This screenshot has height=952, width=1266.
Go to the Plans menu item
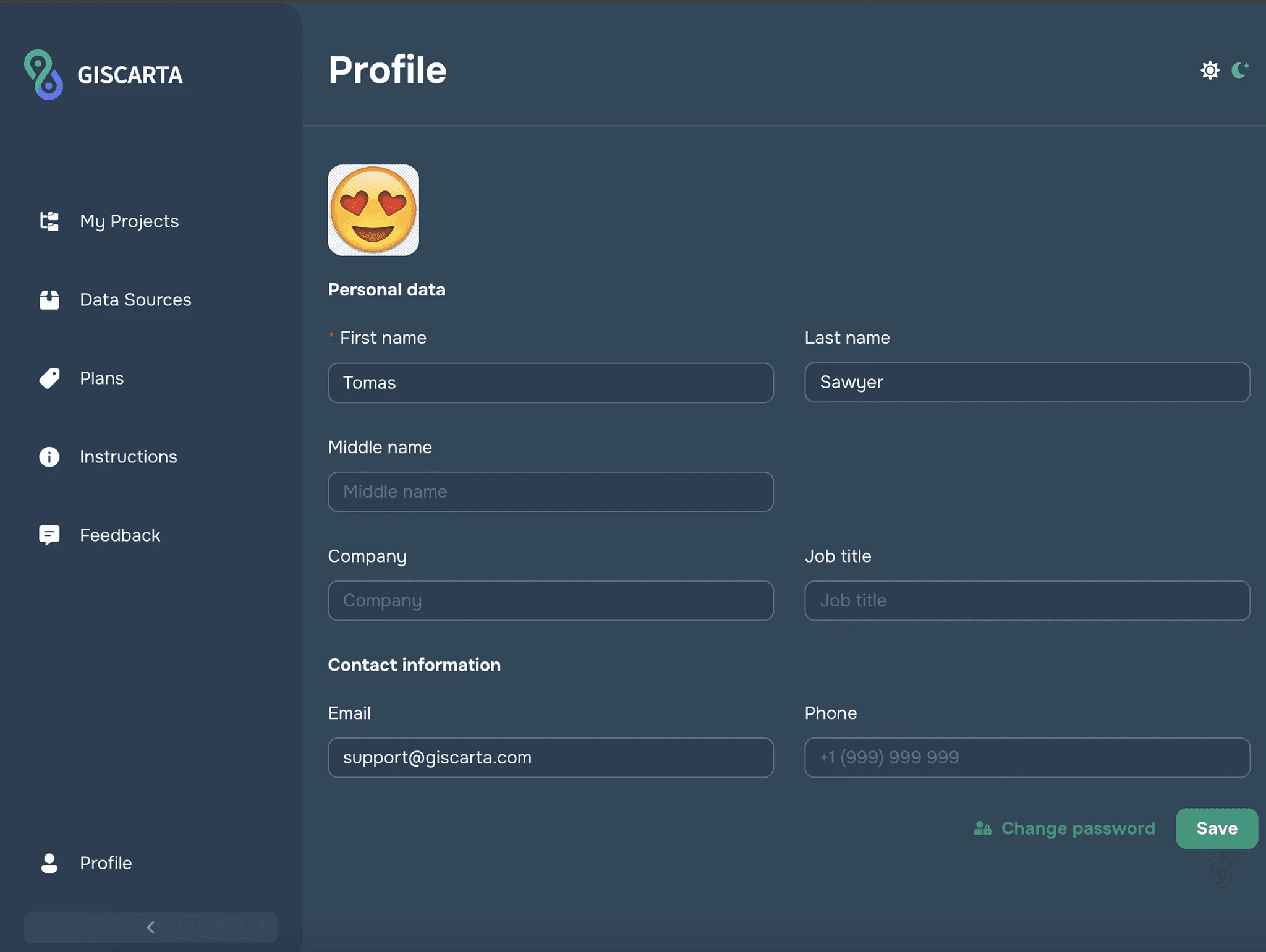102,378
